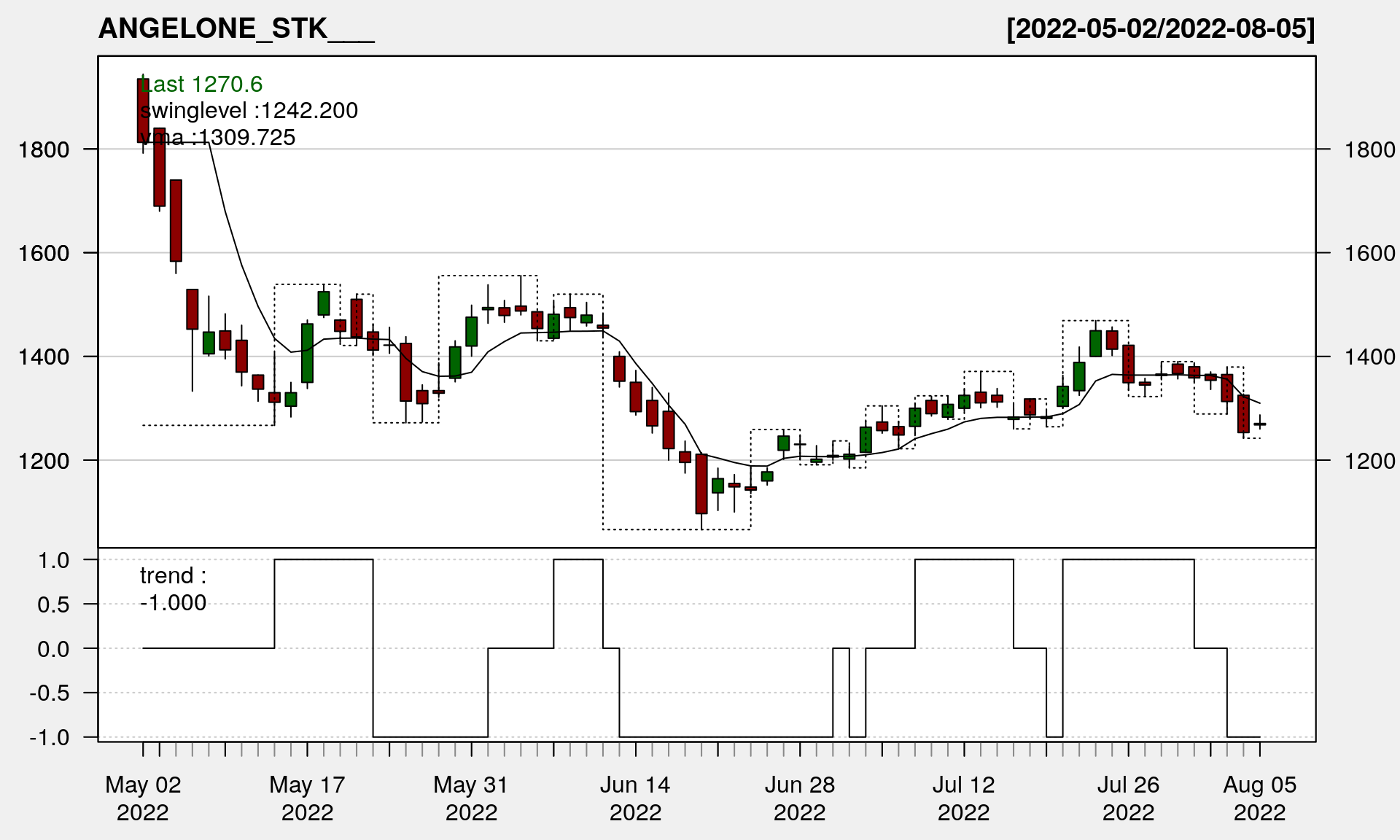Click the Jun 28 2022 axis label
The width and height of the screenshot is (1400, 840).
click(800, 798)
